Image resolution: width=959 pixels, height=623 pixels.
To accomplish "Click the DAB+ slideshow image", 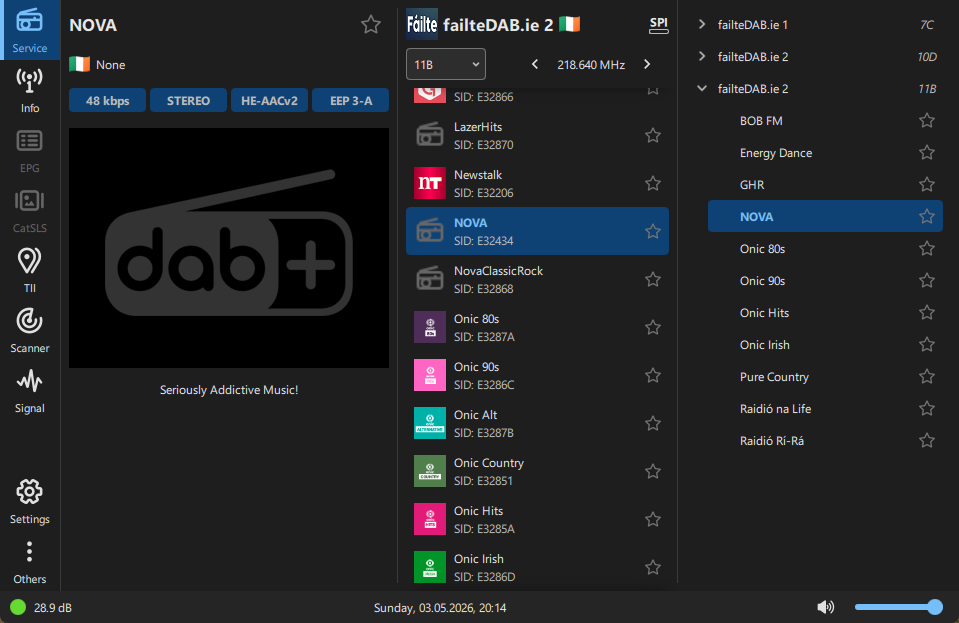I will pyautogui.click(x=229, y=248).
